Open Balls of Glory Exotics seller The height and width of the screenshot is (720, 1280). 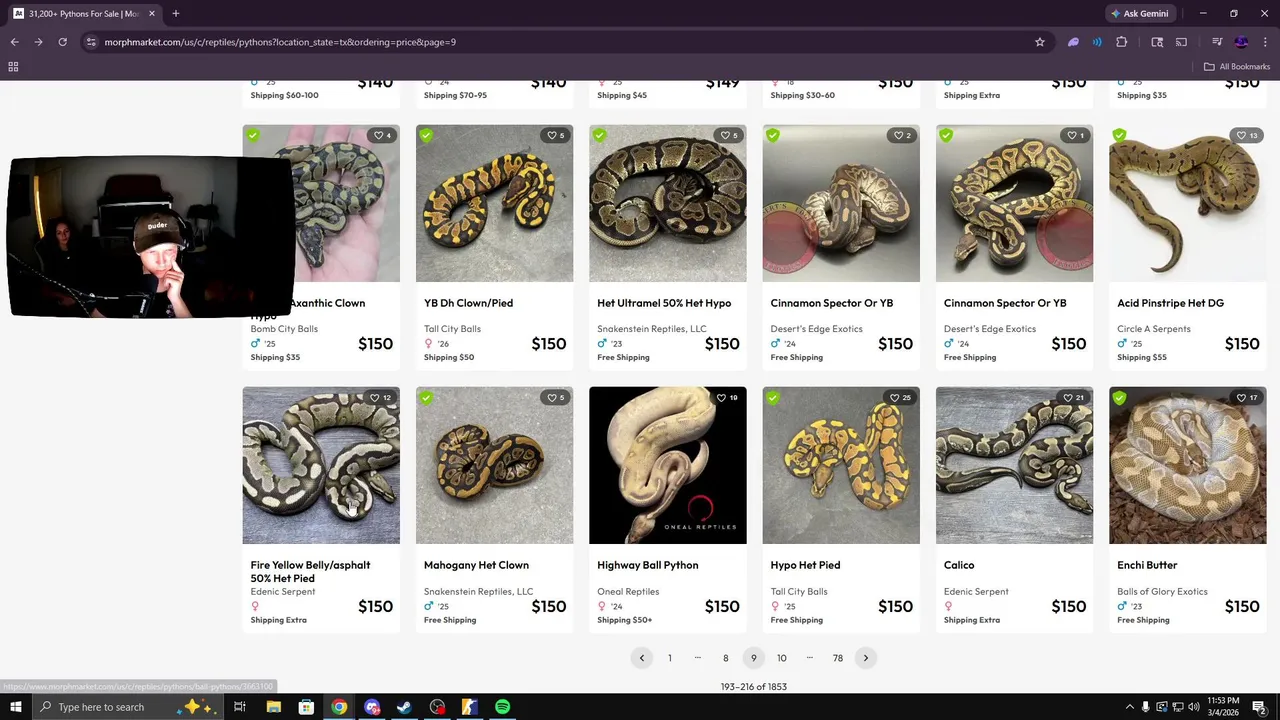click(1162, 592)
